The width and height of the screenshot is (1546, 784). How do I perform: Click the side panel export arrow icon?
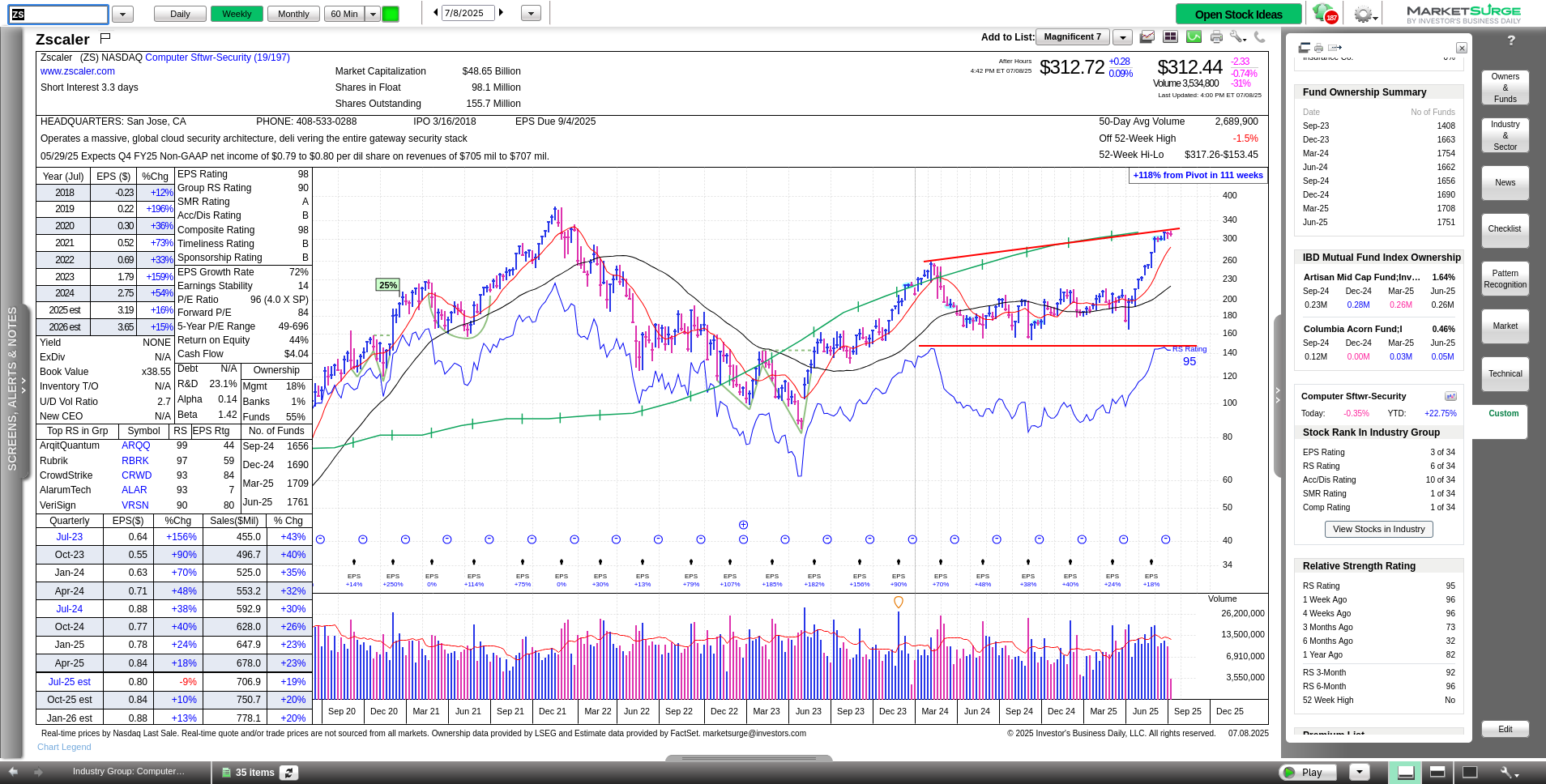click(1335, 48)
